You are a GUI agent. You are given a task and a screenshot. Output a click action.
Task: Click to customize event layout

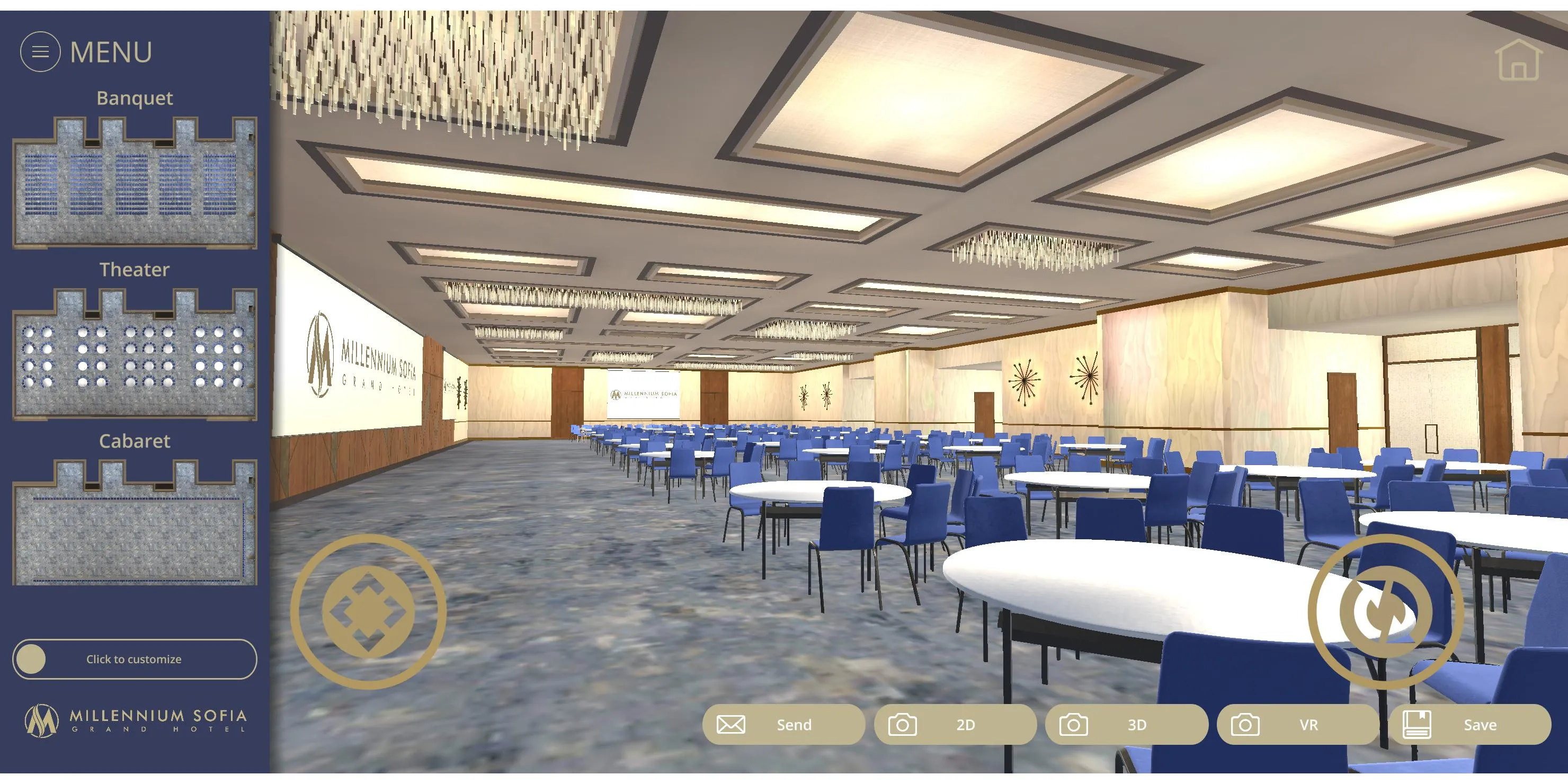[x=135, y=659]
